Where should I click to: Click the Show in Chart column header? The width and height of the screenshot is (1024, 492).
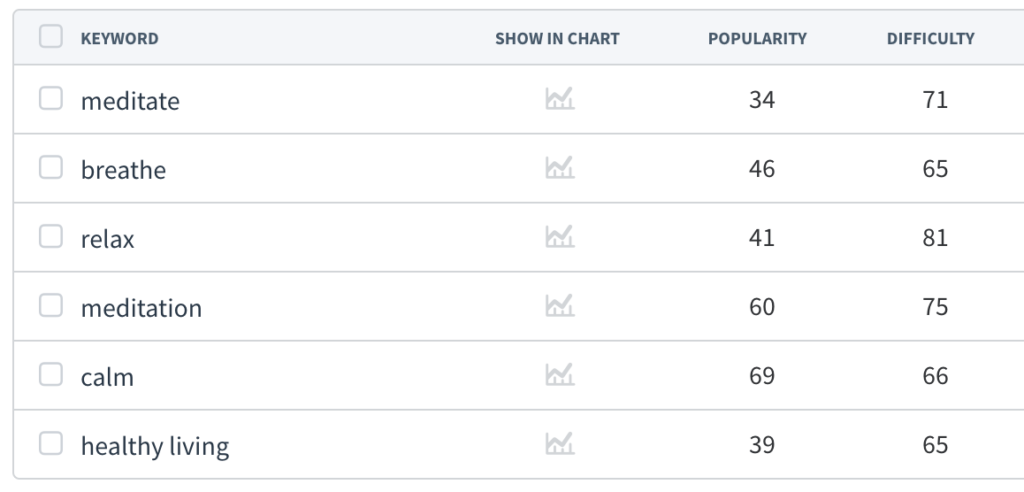tap(557, 39)
